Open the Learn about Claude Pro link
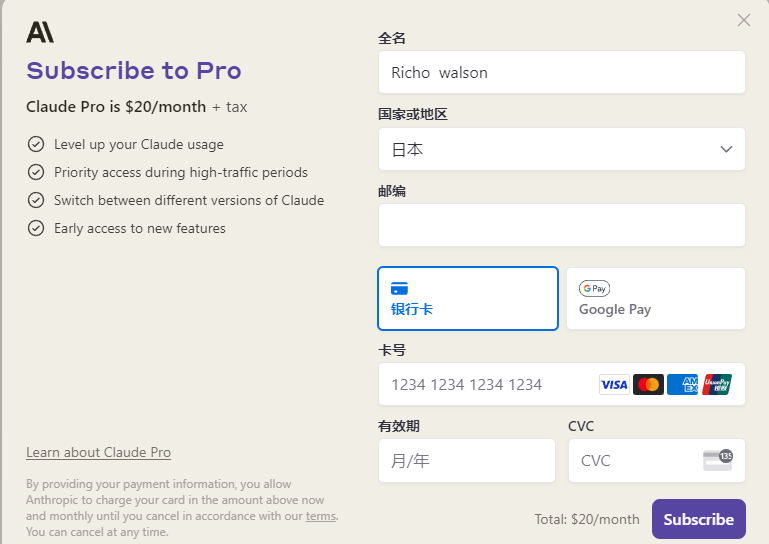 pyautogui.click(x=98, y=452)
